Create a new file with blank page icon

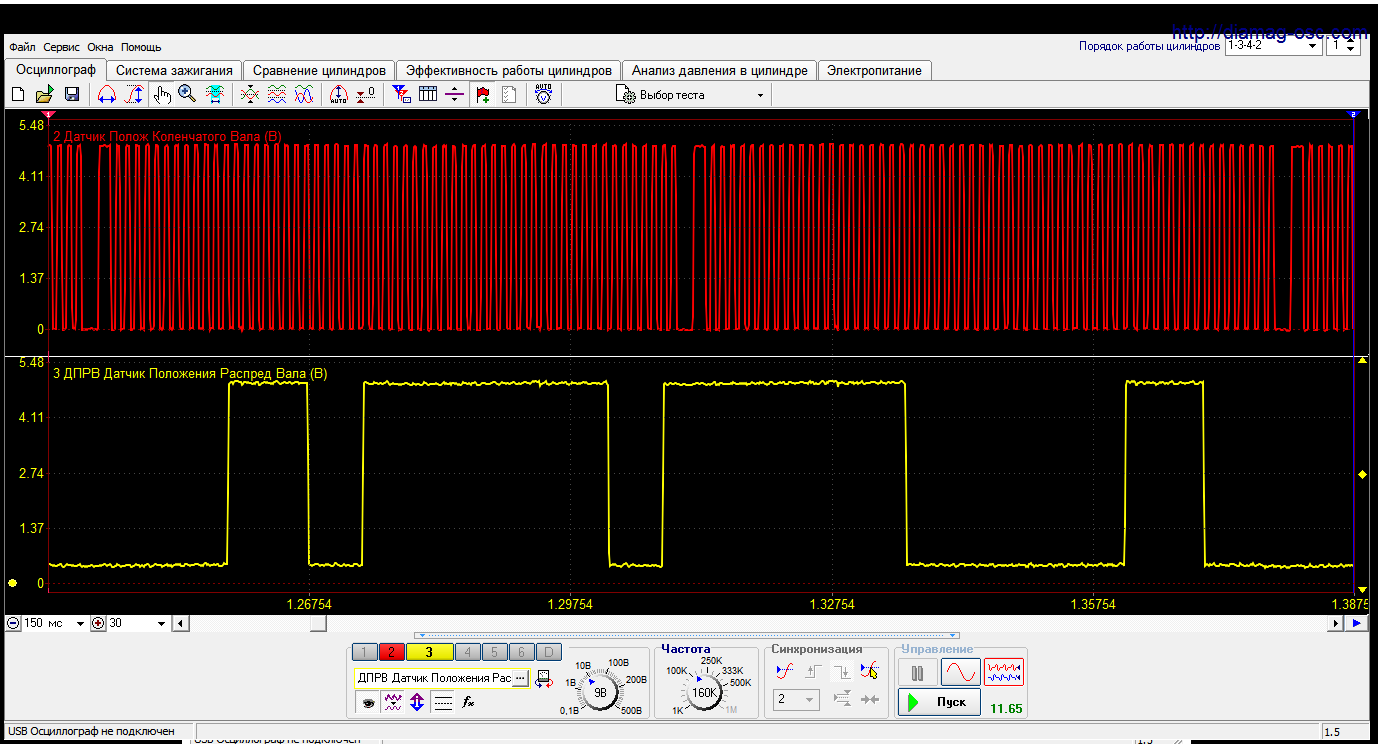click(17, 95)
